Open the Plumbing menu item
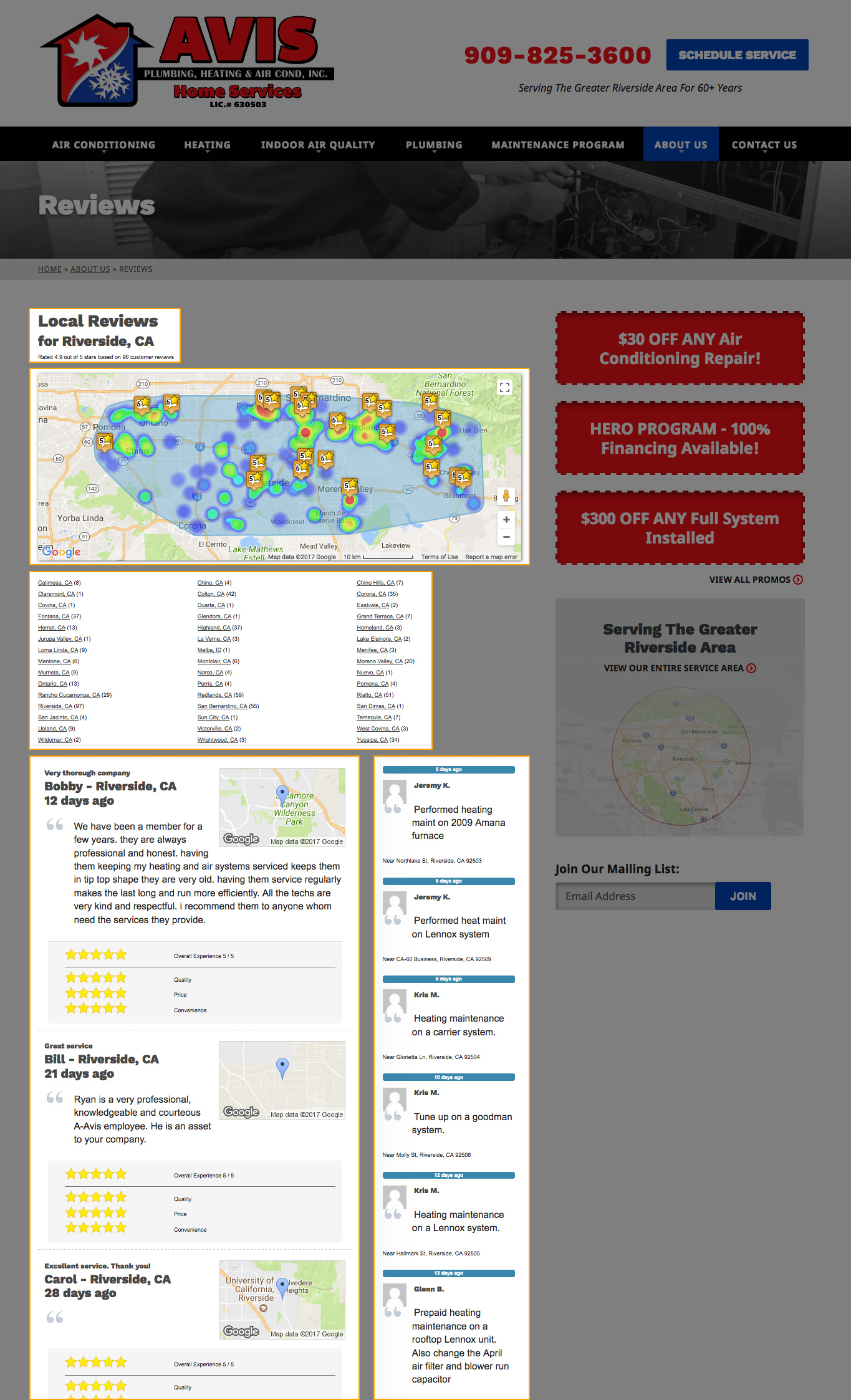The height and width of the screenshot is (1400, 851). 434,145
